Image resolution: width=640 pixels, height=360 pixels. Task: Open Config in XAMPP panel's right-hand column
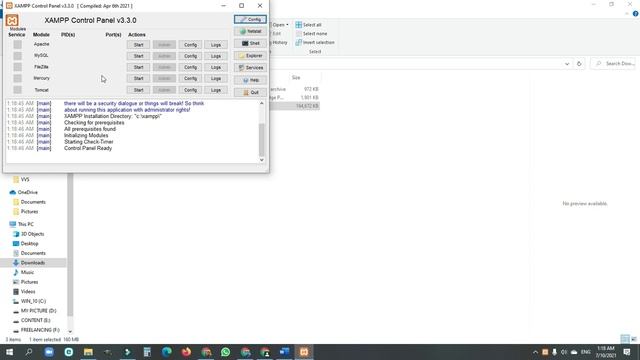point(250,19)
